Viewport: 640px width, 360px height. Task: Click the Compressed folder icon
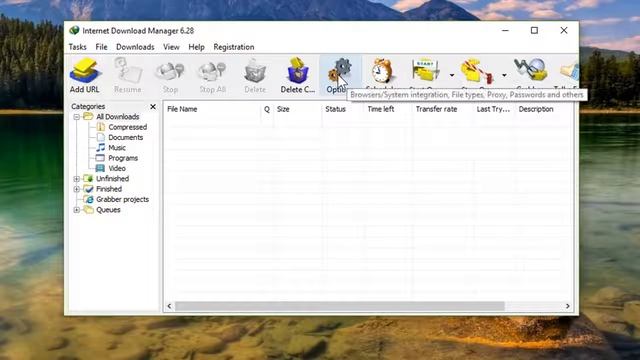(100, 127)
